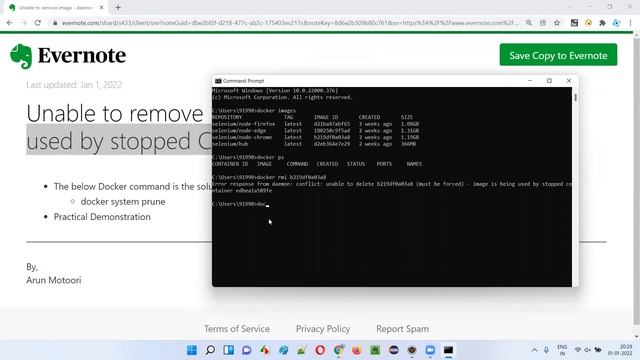This screenshot has height=360, width=640.
Task: Click the microphone tray icon
Action: click(x=546, y=350)
